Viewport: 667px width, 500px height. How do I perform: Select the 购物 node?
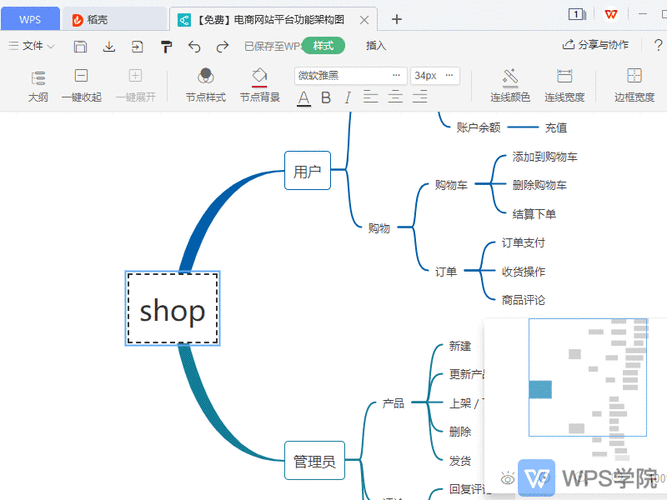379,228
